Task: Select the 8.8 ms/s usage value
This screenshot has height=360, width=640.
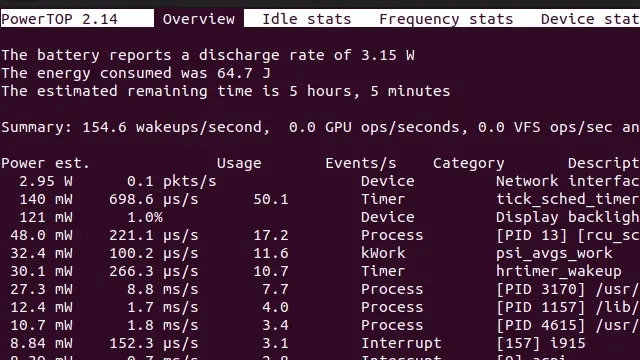Action: 162,289
